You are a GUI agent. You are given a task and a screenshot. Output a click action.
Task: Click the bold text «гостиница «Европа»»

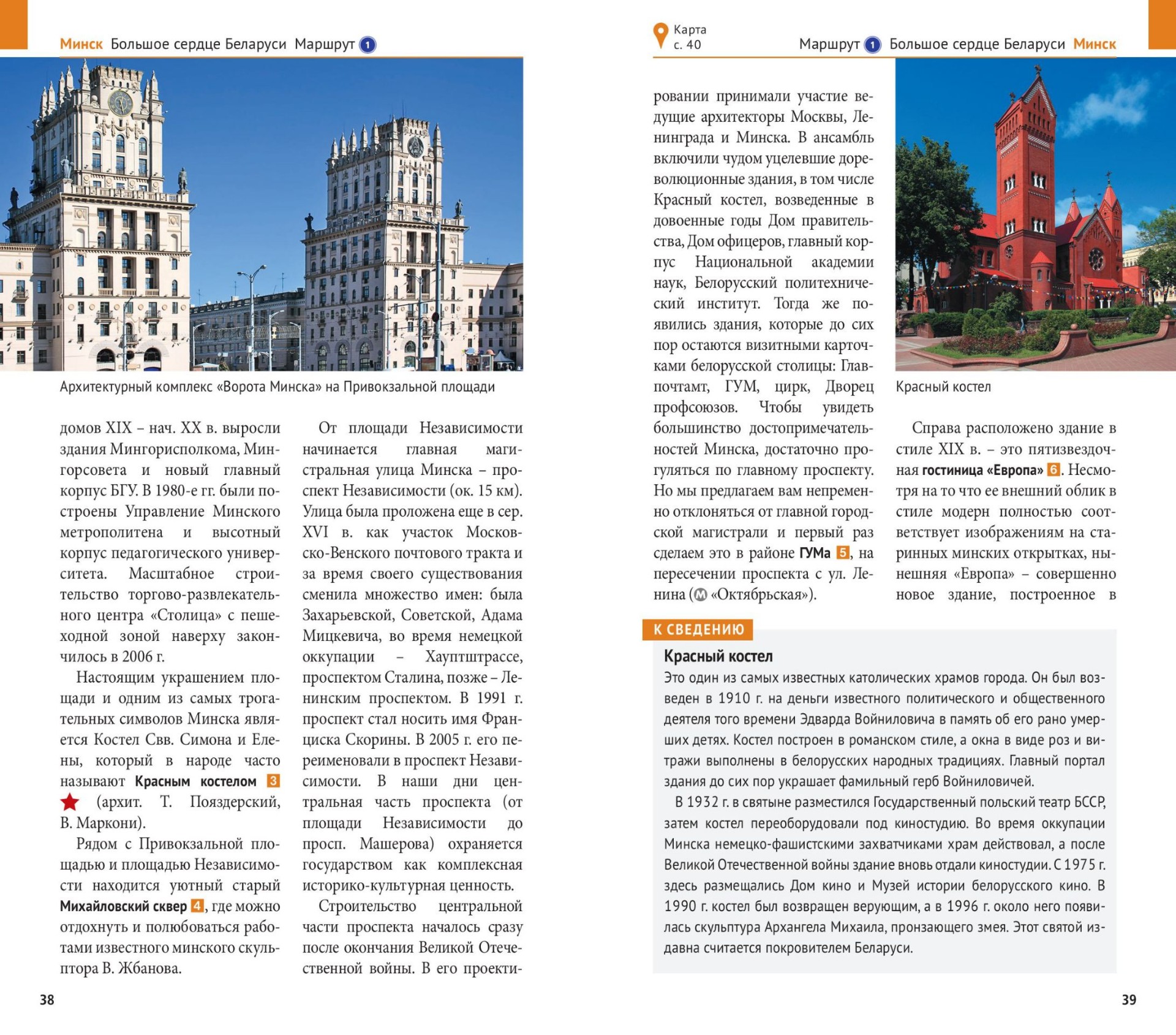click(x=982, y=470)
